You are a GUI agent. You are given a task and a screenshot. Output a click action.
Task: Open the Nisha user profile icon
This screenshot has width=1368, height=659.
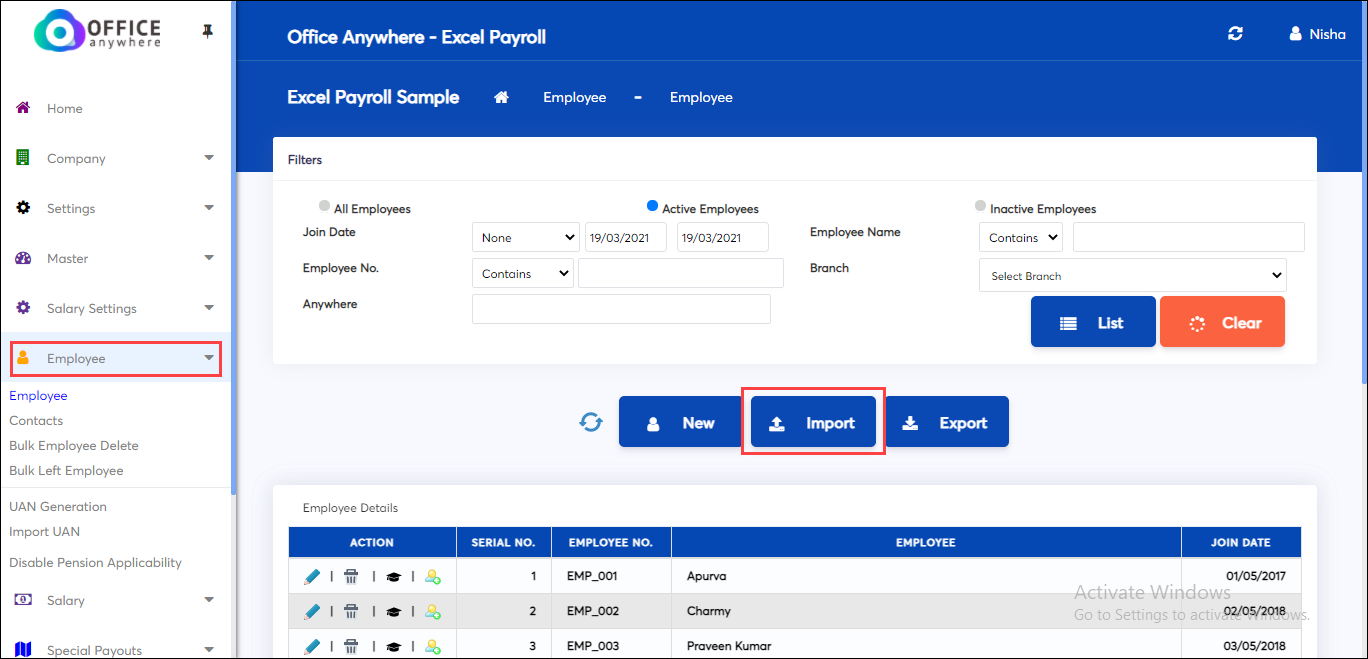click(x=1296, y=34)
